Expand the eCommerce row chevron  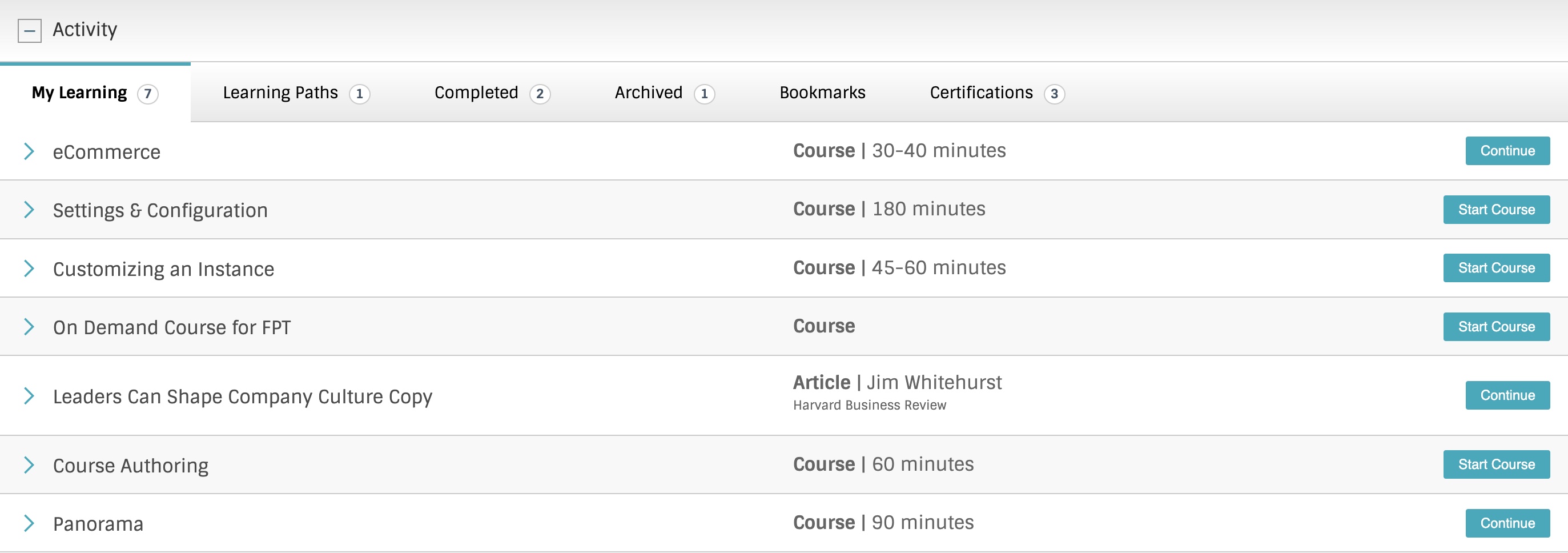[x=29, y=151]
